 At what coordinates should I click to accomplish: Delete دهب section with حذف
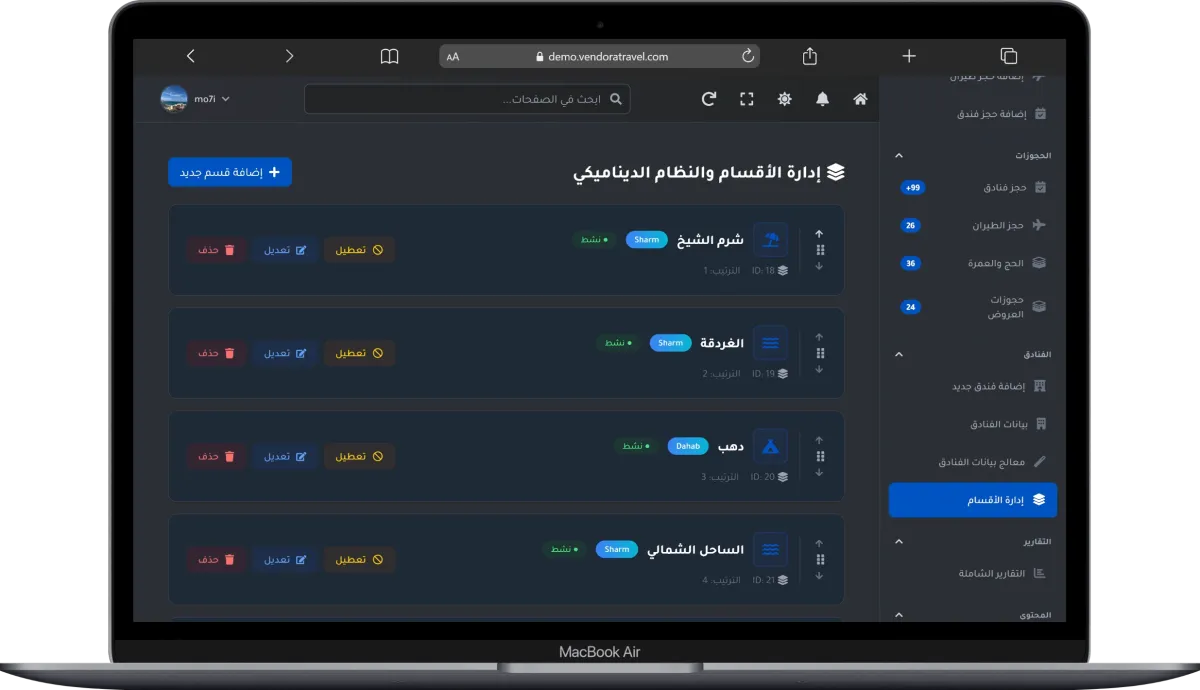click(x=216, y=456)
